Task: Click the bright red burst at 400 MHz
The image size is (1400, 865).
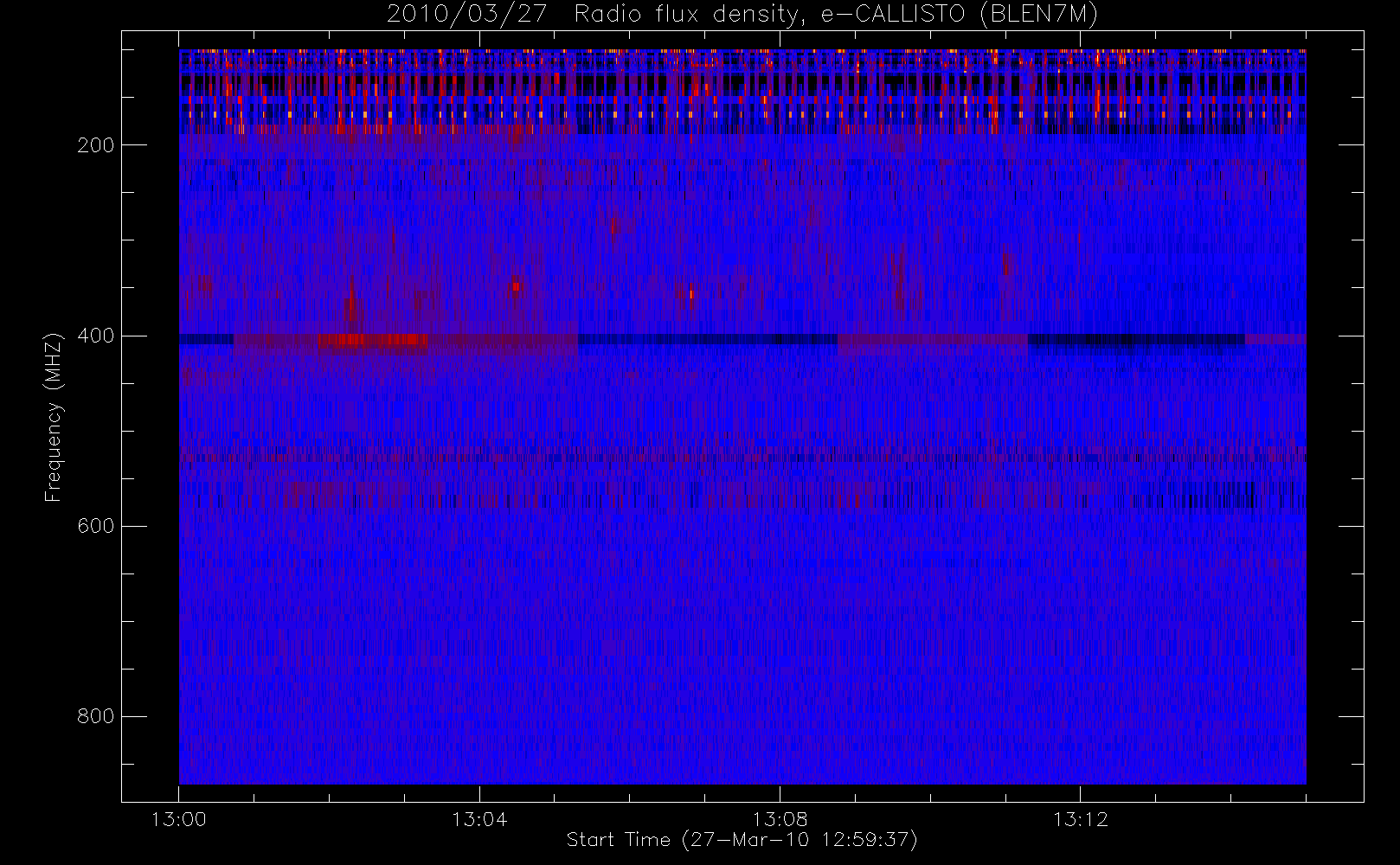Action: 373,339
